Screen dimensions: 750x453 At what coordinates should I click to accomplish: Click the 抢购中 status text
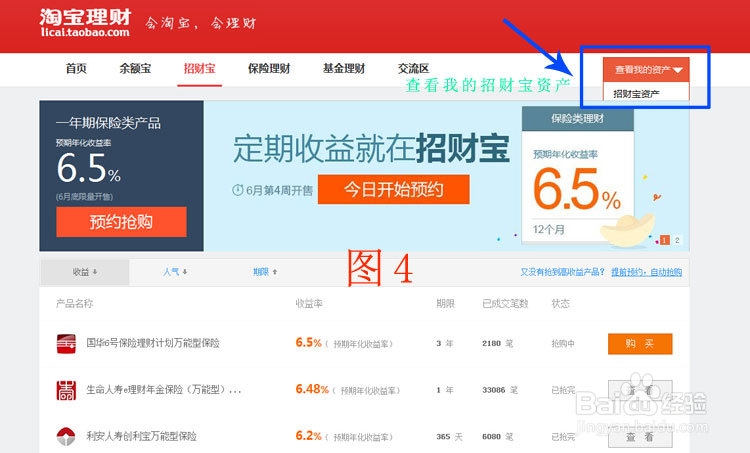pyautogui.click(x=563, y=343)
